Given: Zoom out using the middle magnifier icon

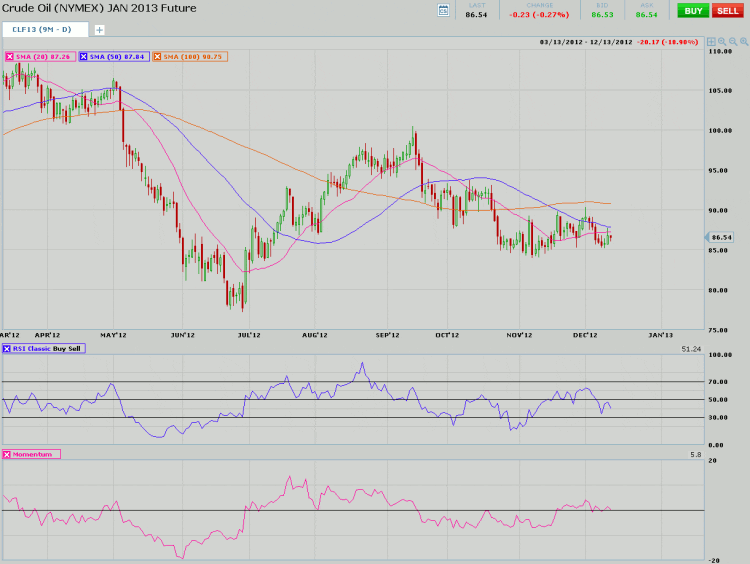Looking at the screenshot, I should [x=731, y=42].
